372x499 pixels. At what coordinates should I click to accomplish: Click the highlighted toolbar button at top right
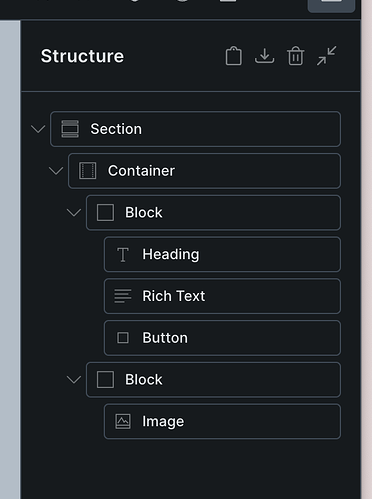331,5
